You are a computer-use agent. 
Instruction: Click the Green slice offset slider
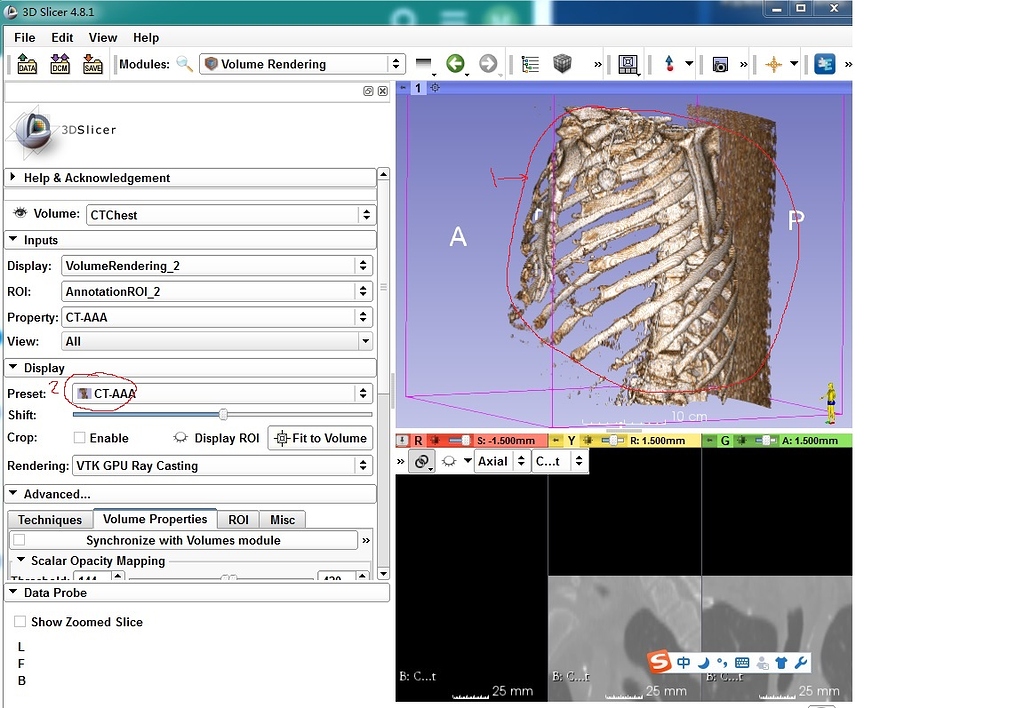coord(766,441)
